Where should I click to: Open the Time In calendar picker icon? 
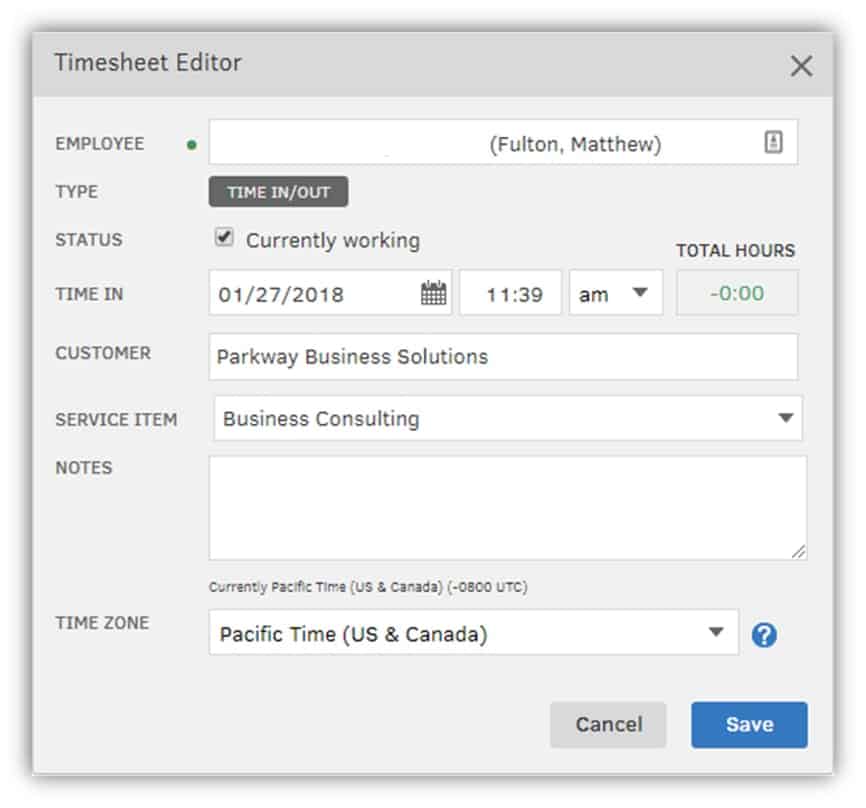point(434,293)
